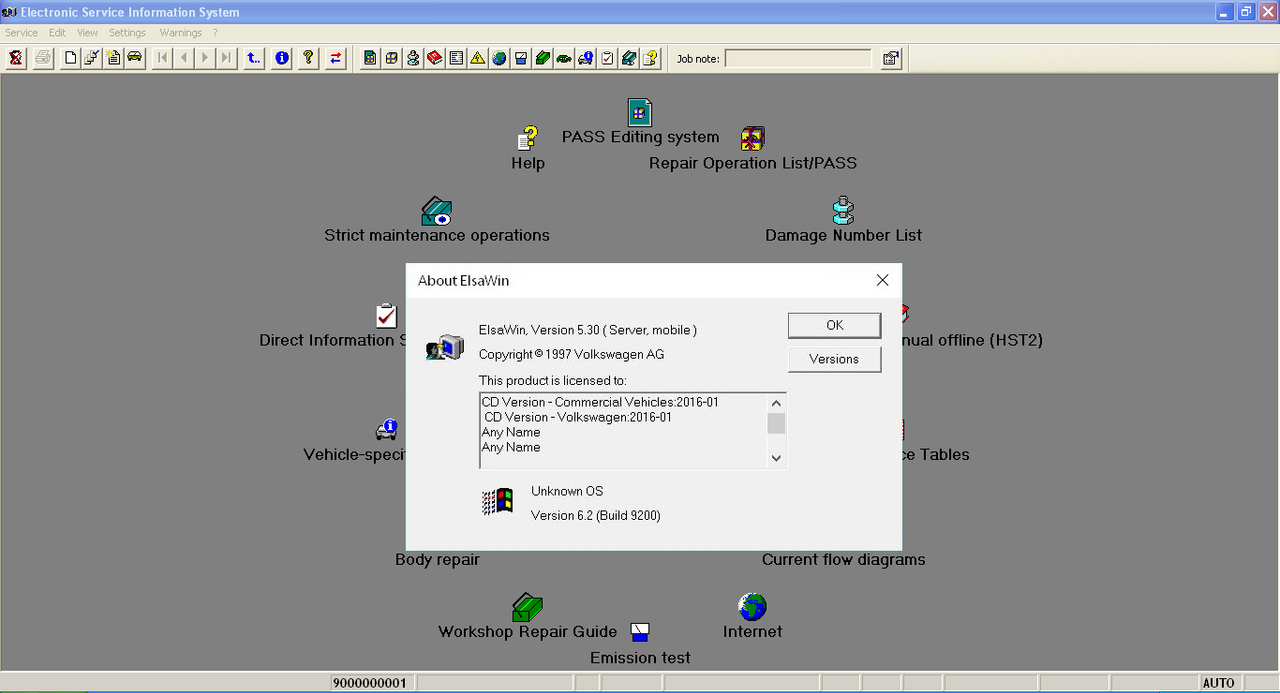Screen dimensions: 1280x693
Task: Click the car with info badge toolbar icon
Action: click(x=586, y=58)
